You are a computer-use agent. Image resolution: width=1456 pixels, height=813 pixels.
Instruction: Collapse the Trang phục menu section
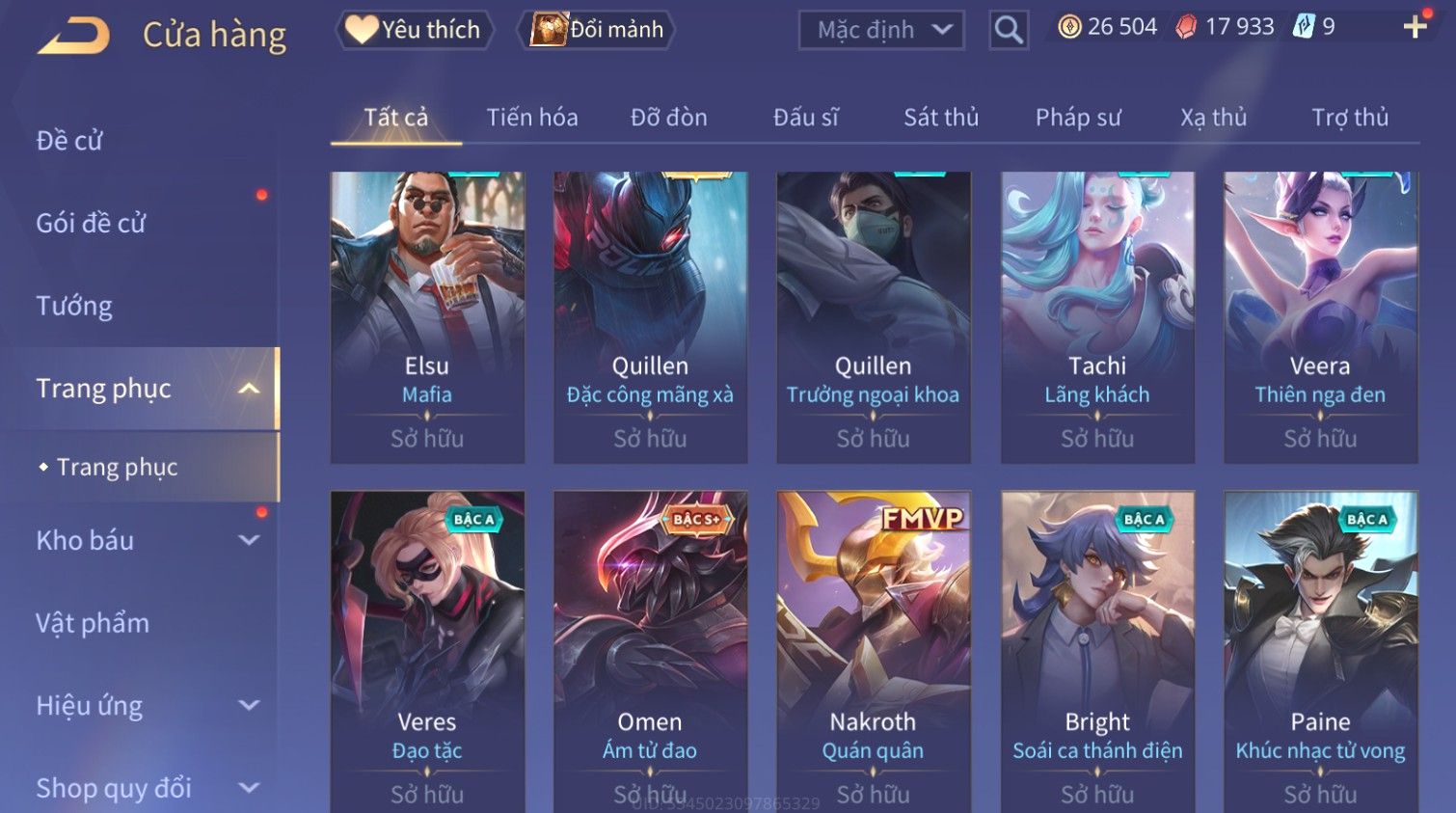249,389
